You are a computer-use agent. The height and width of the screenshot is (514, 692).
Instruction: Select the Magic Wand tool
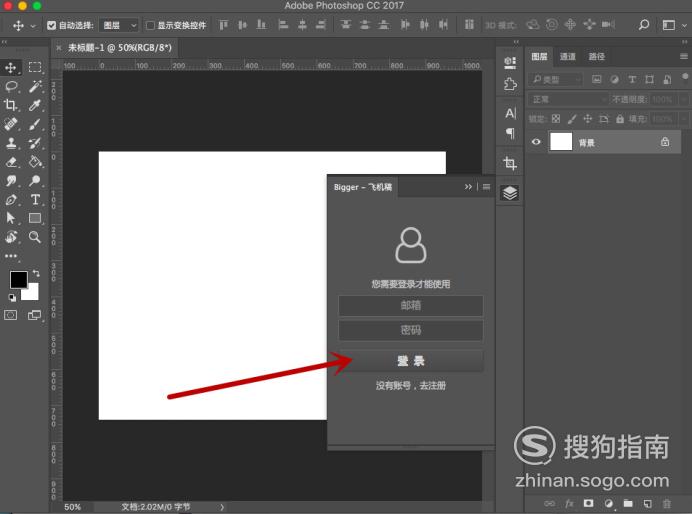coord(35,86)
